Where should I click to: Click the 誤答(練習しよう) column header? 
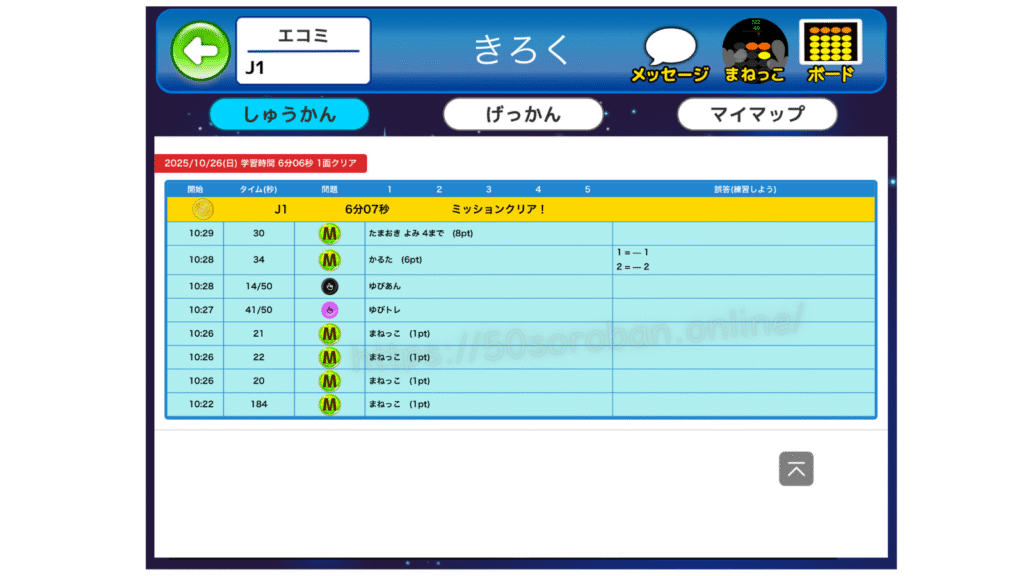743,189
